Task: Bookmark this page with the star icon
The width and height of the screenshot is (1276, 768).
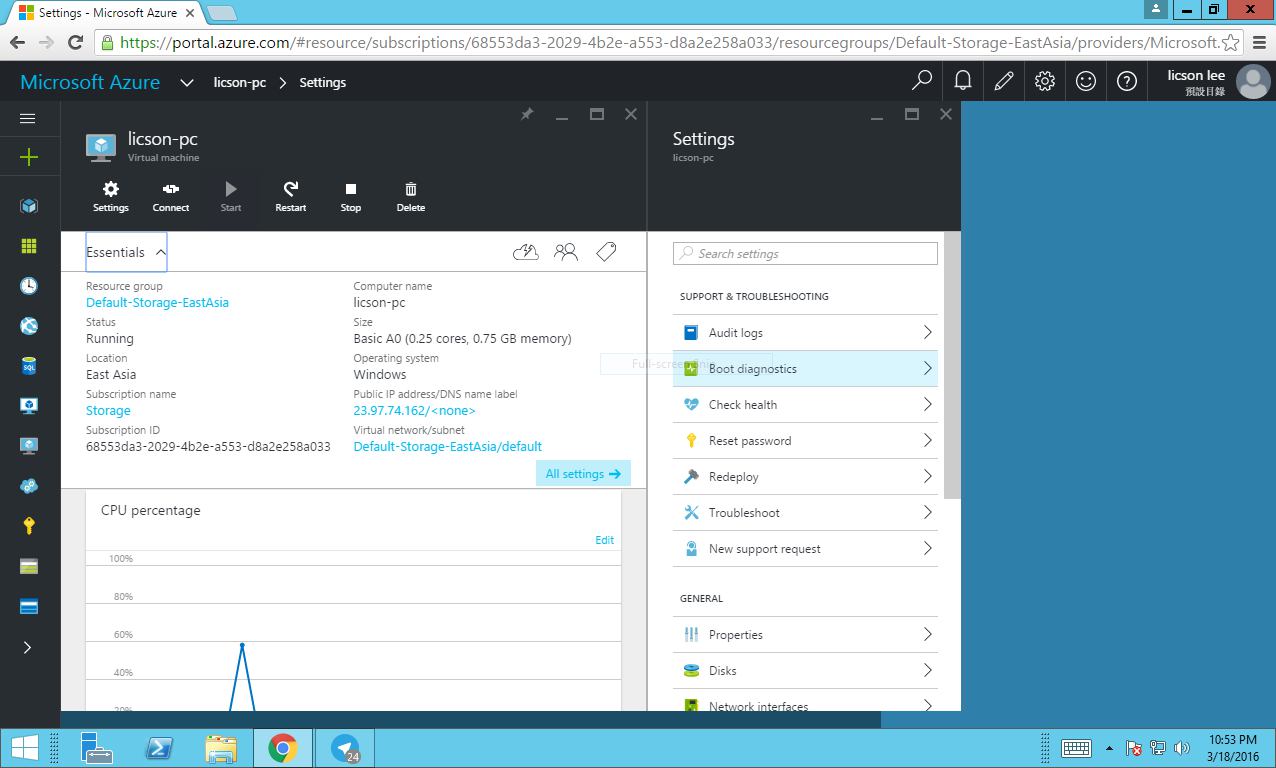Action: [1231, 42]
